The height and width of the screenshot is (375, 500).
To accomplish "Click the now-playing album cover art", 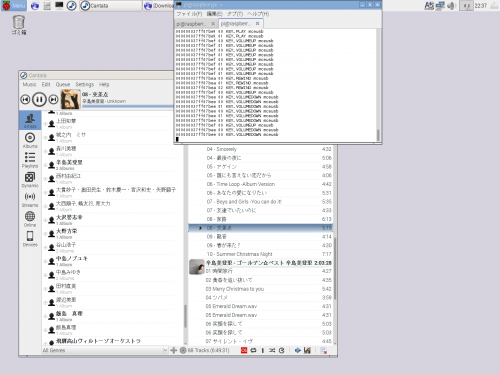I will tap(71, 99).
